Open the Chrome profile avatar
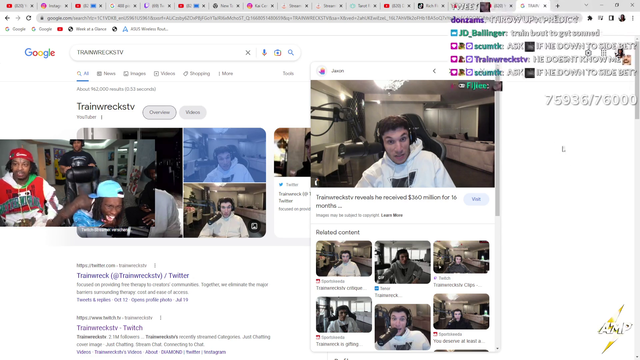Image resolution: width=640 pixels, height=360 pixels. click(x=622, y=18)
